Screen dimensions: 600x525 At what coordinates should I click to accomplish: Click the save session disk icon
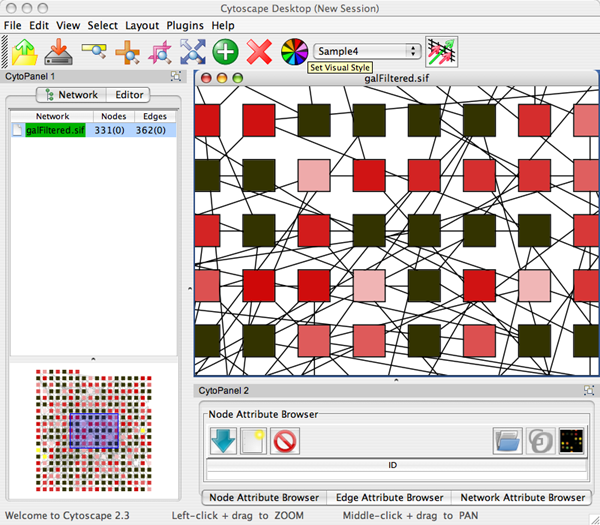[x=59, y=51]
